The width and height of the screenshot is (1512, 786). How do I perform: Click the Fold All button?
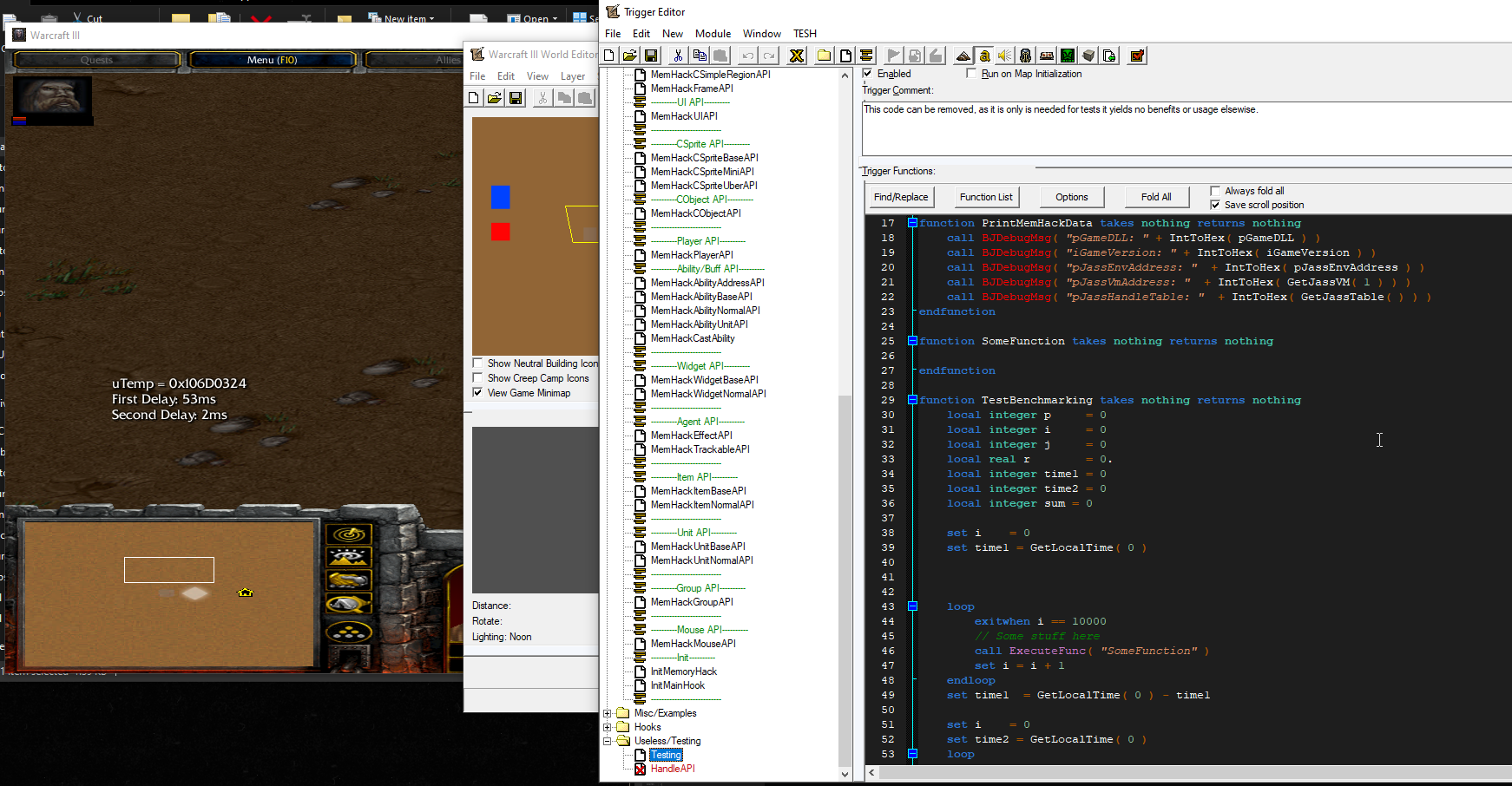coord(1156,197)
